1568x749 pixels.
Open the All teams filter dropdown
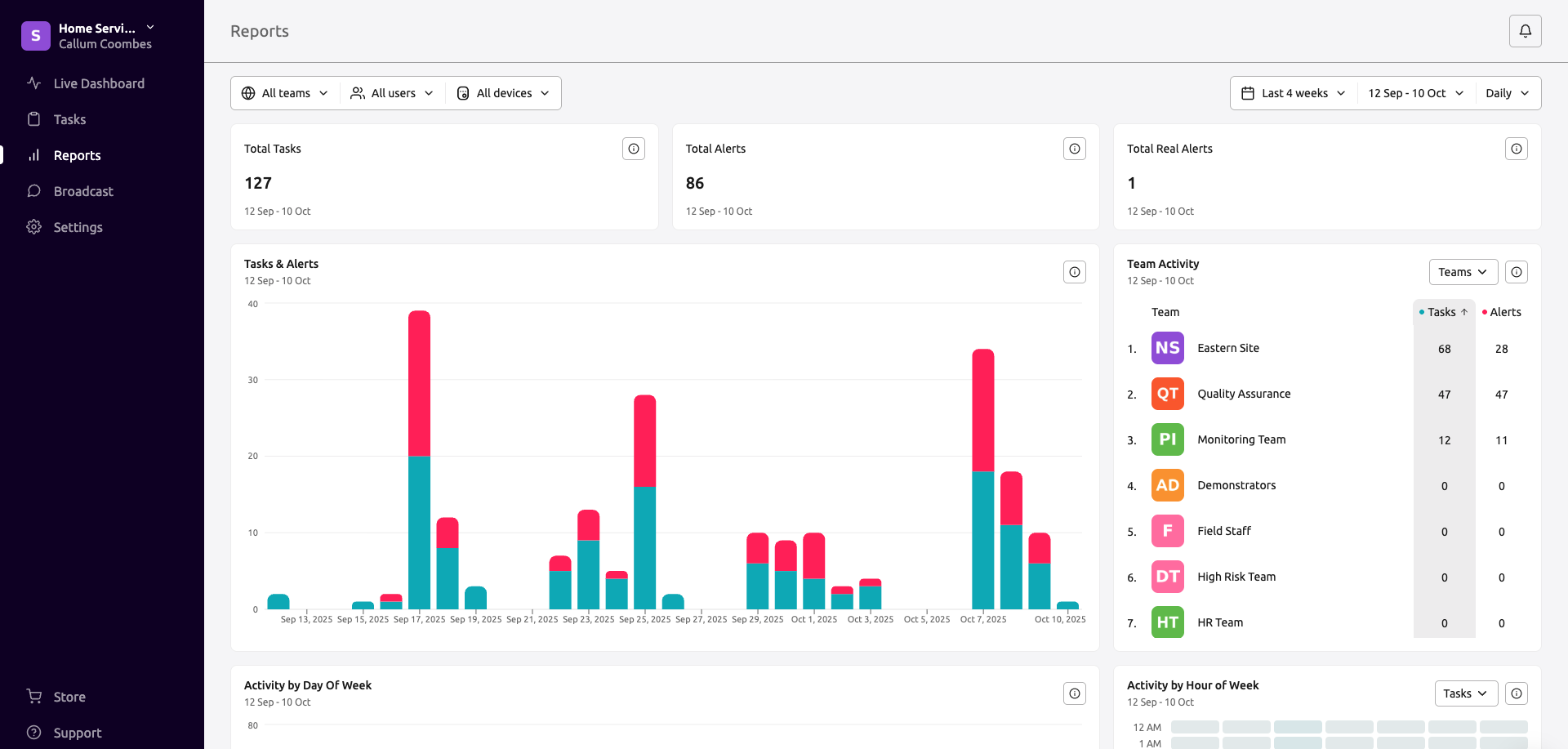(285, 93)
